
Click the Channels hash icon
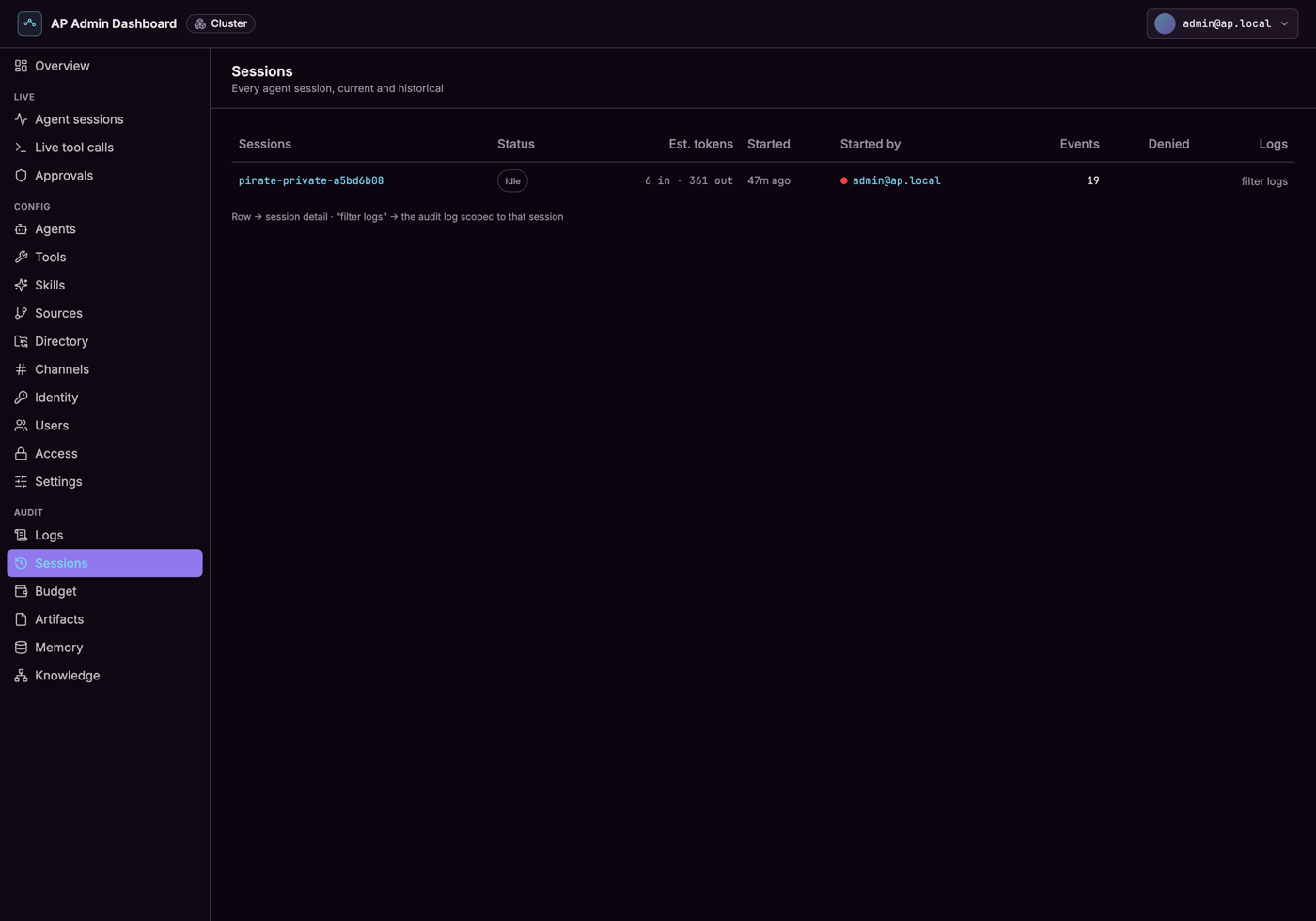(21, 369)
